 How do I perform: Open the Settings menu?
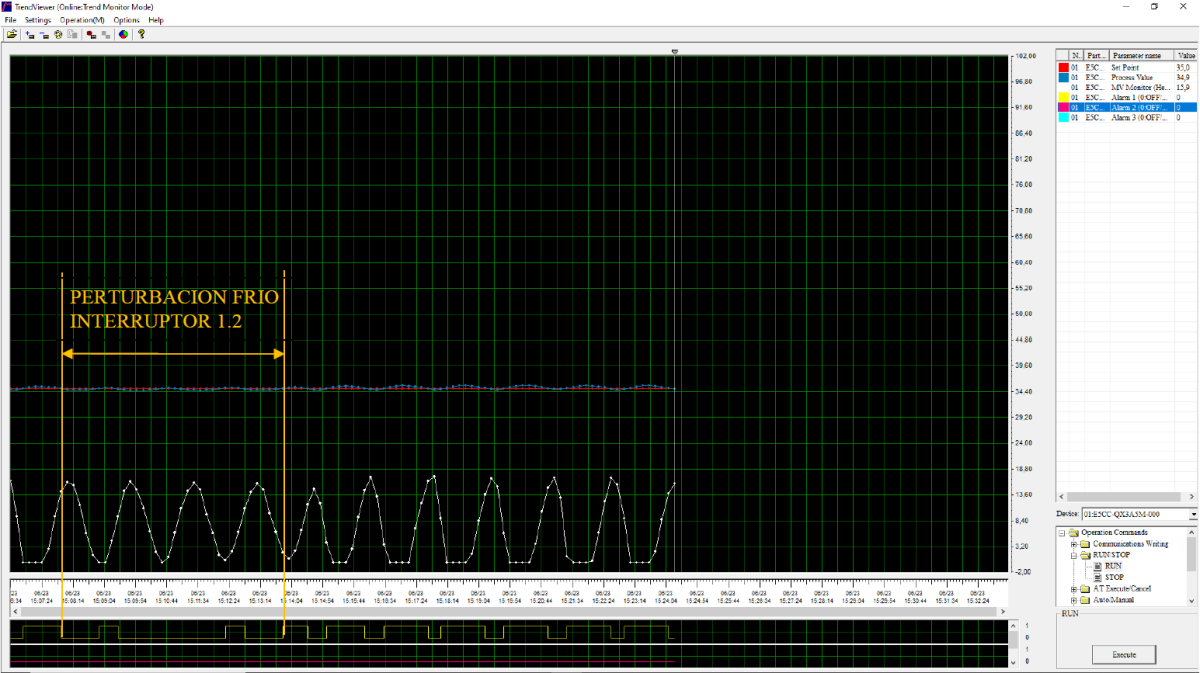click(x=38, y=20)
